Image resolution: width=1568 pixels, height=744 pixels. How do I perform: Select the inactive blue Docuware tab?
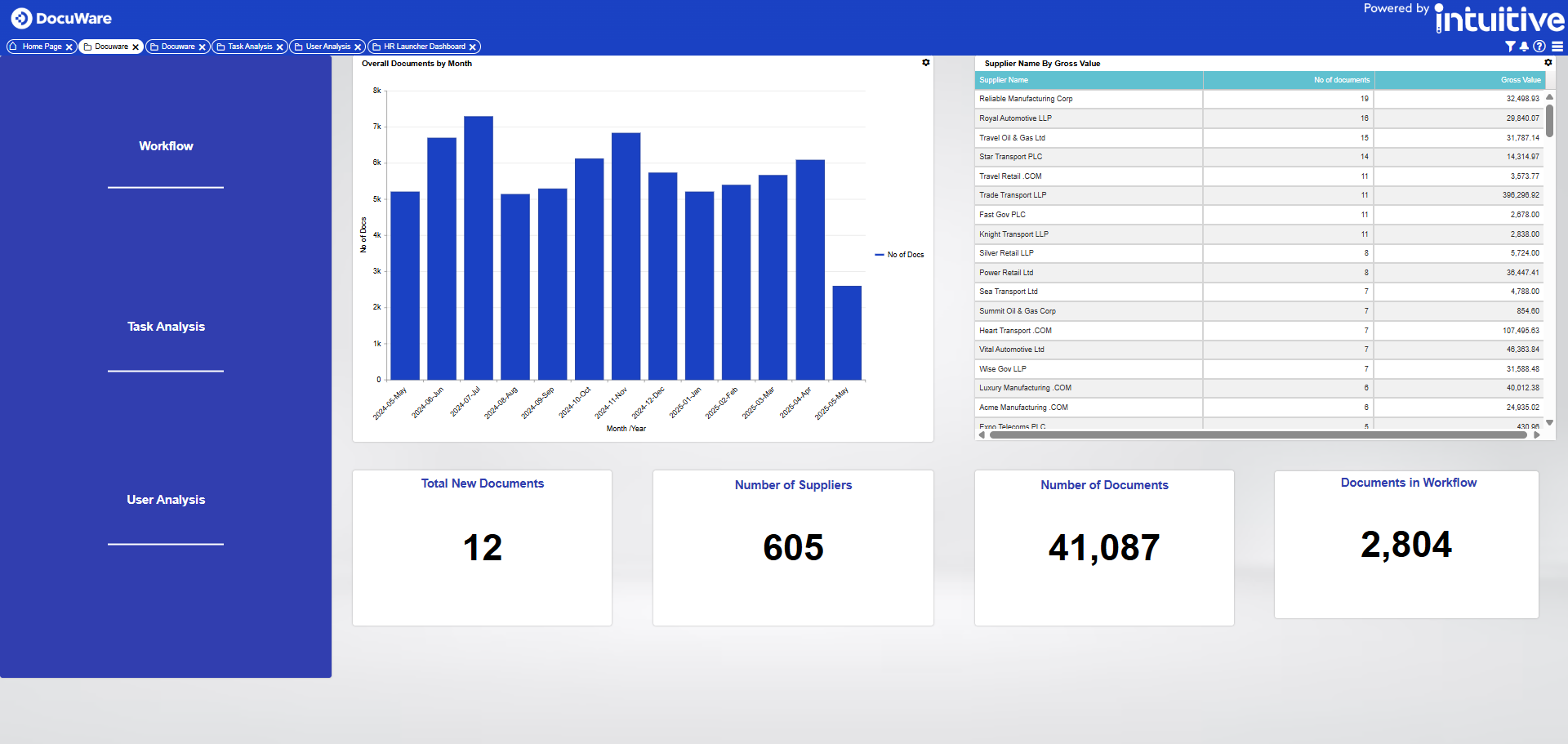pos(178,47)
